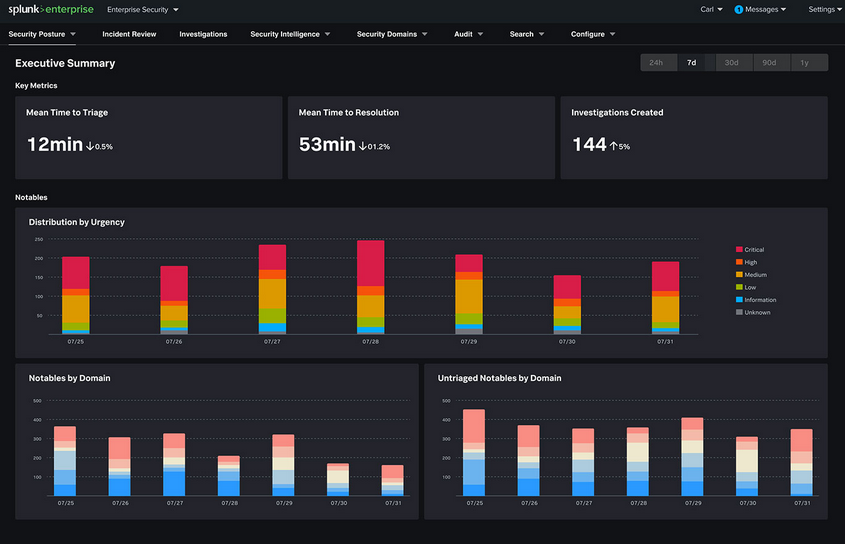The image size is (845, 544).
Task: Toggle the Information legend swatch
Action: 739,299
